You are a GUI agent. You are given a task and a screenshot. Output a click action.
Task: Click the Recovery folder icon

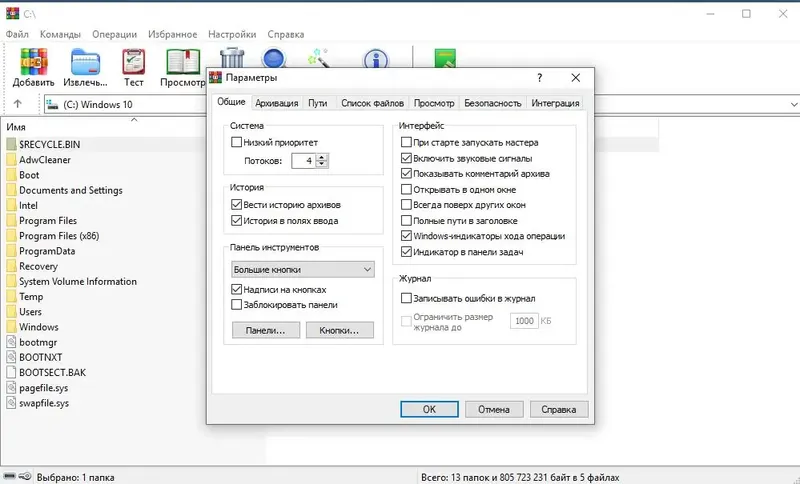(x=12, y=266)
